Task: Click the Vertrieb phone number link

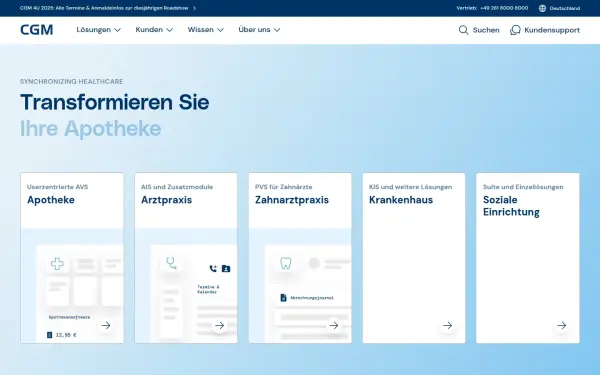Action: 504,8
